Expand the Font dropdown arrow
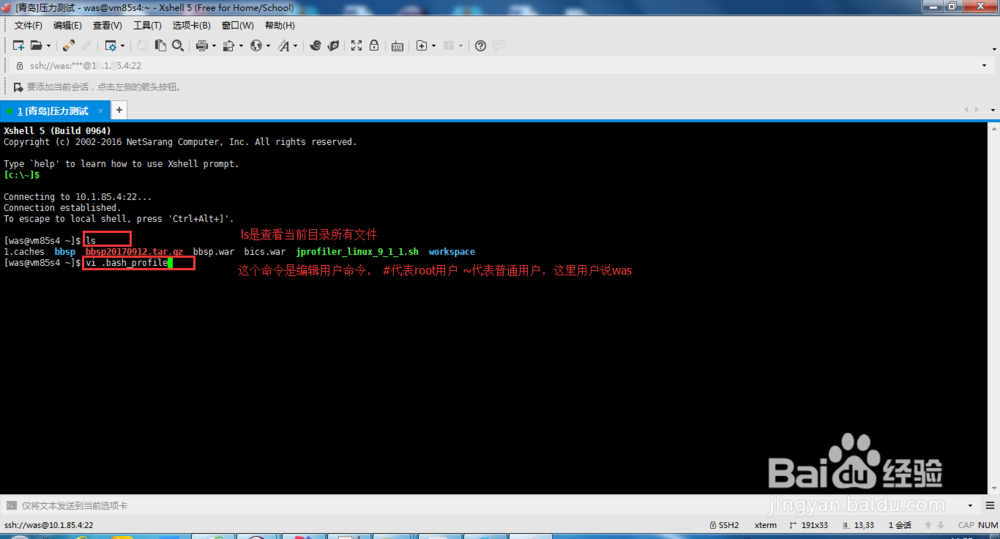 [295, 46]
